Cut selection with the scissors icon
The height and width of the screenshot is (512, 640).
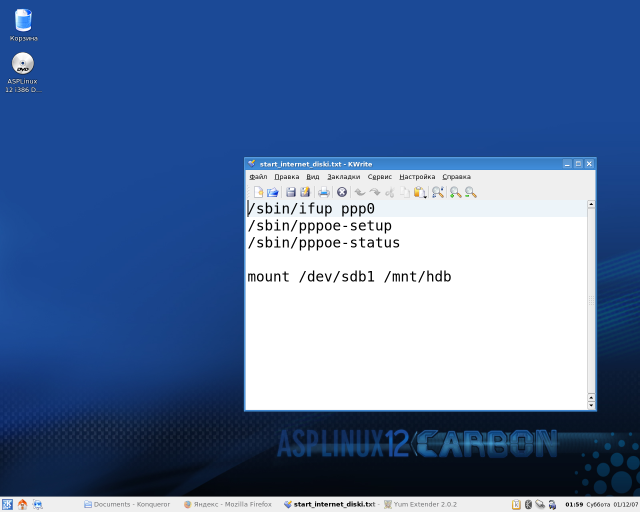pos(390,192)
